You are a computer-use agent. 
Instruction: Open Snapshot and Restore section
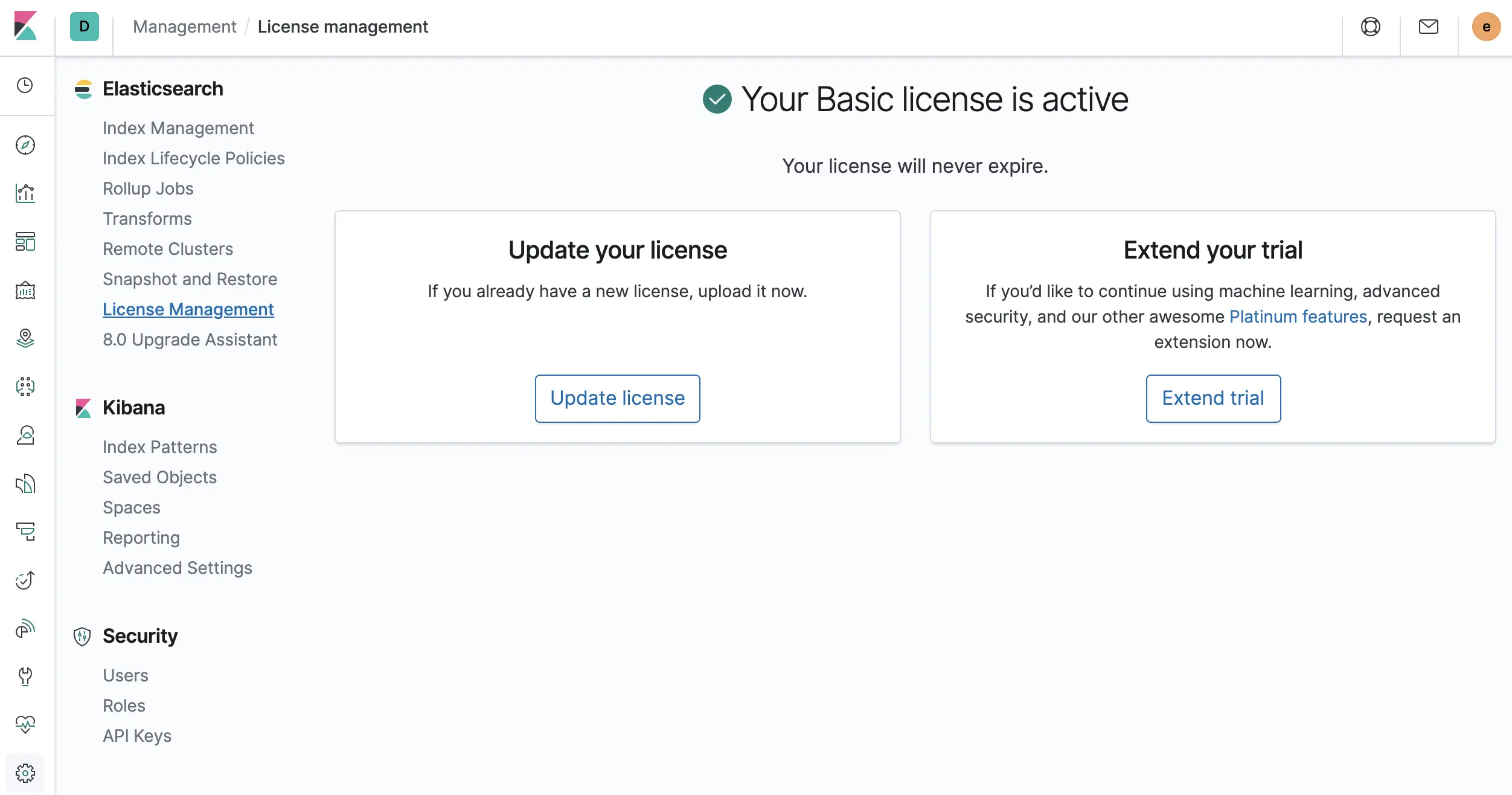coord(190,279)
